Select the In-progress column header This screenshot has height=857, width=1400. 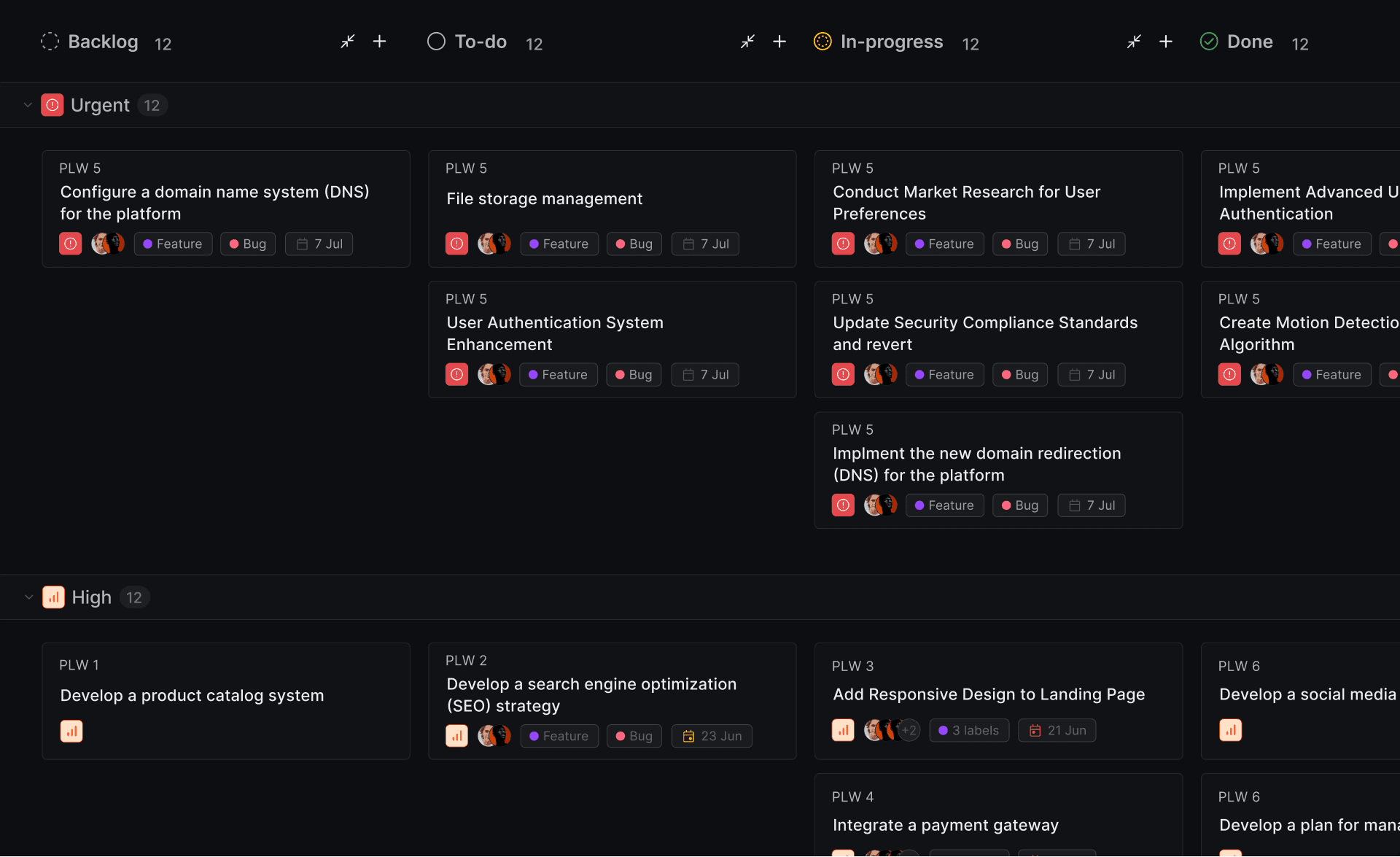(891, 42)
